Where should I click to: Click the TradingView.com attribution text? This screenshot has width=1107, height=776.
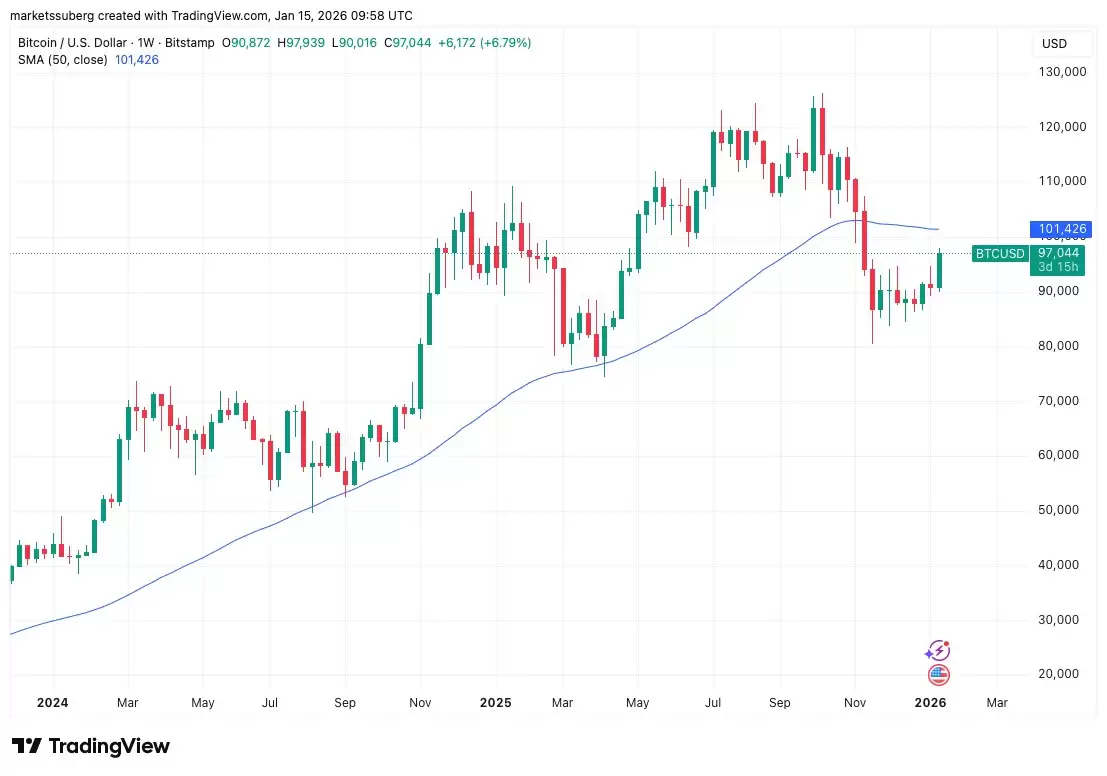220,16
